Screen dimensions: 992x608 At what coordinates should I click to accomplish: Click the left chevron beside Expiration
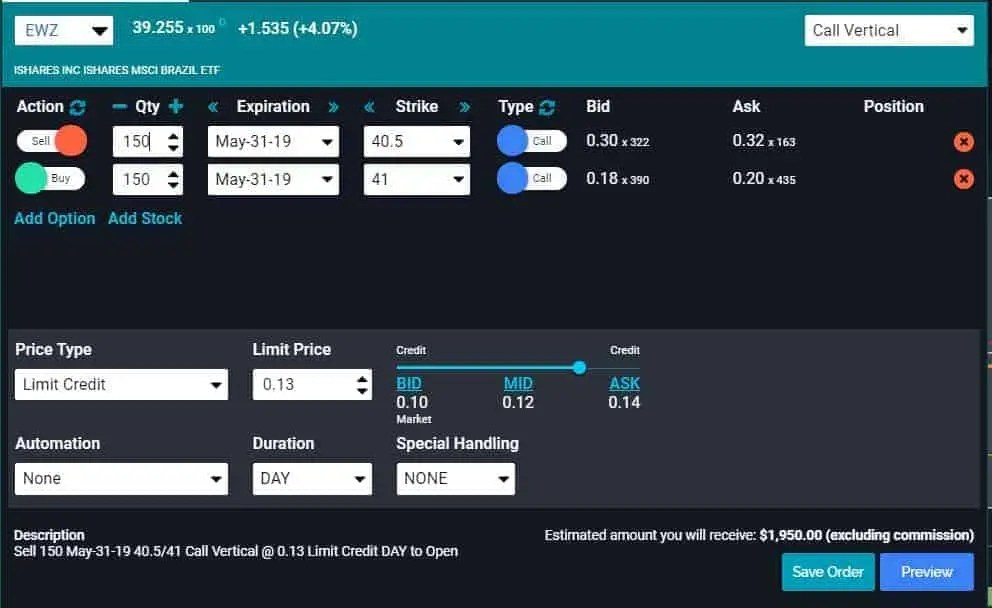[211, 107]
